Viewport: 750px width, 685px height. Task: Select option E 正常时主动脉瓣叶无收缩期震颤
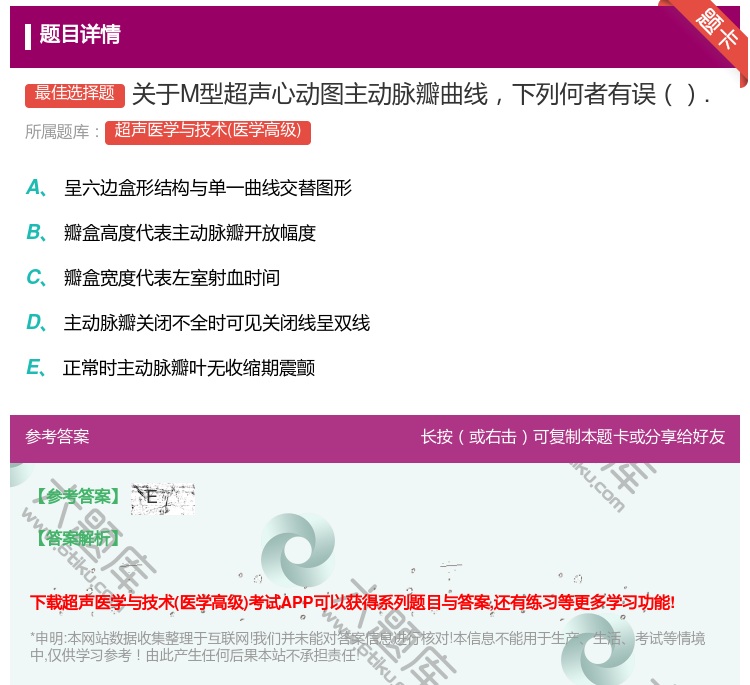(x=171, y=368)
